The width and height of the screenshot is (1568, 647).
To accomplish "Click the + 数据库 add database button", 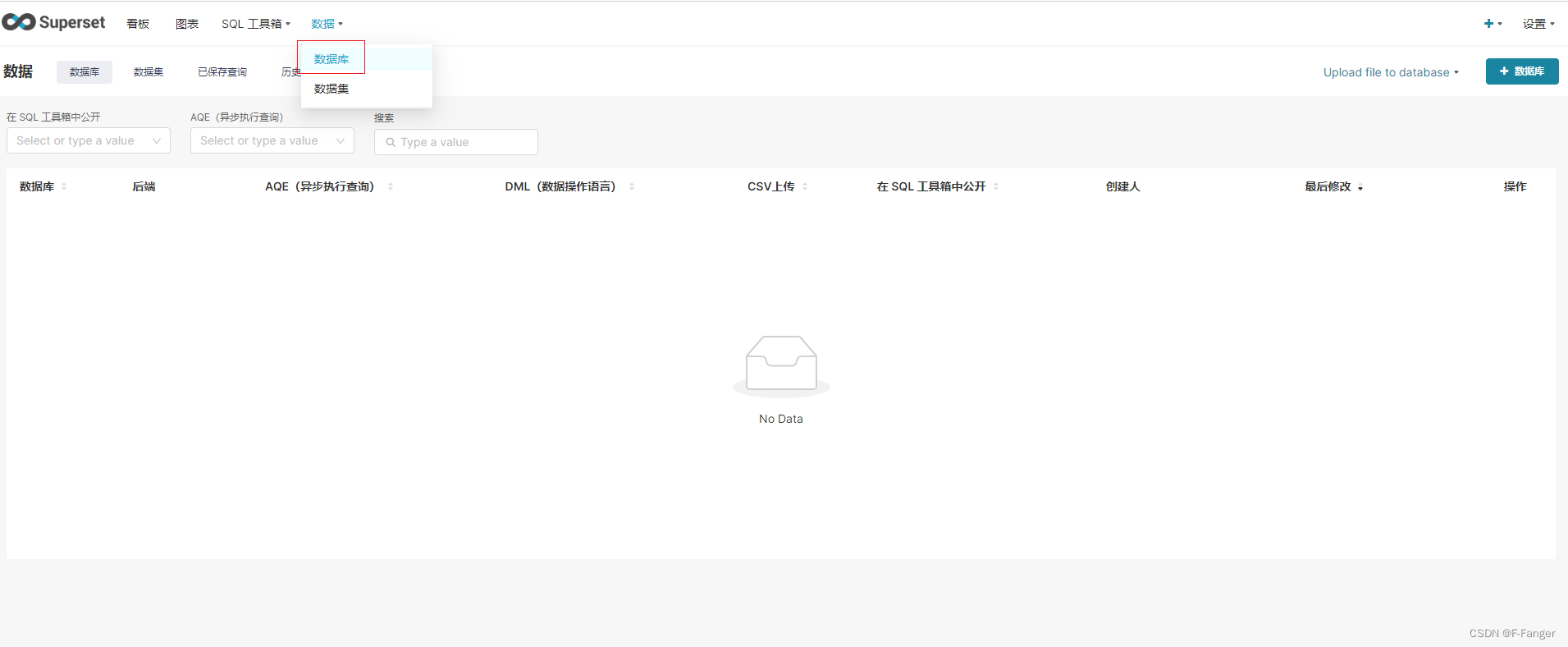I will [1522, 71].
